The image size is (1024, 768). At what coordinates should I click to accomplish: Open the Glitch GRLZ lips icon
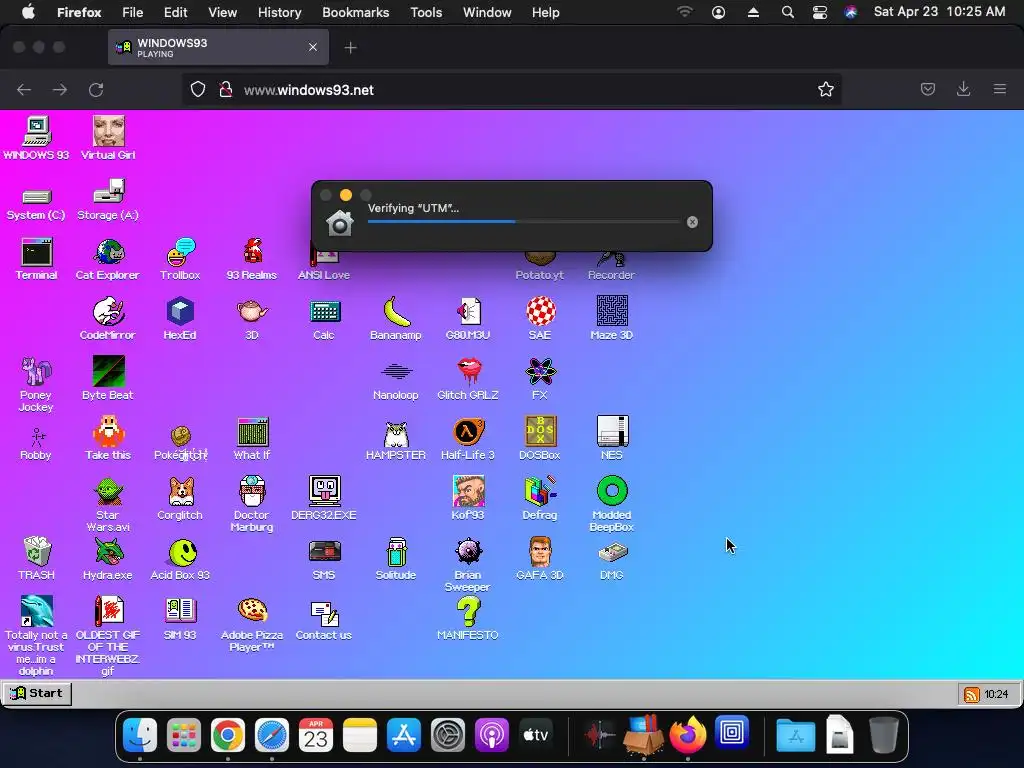pyautogui.click(x=468, y=371)
